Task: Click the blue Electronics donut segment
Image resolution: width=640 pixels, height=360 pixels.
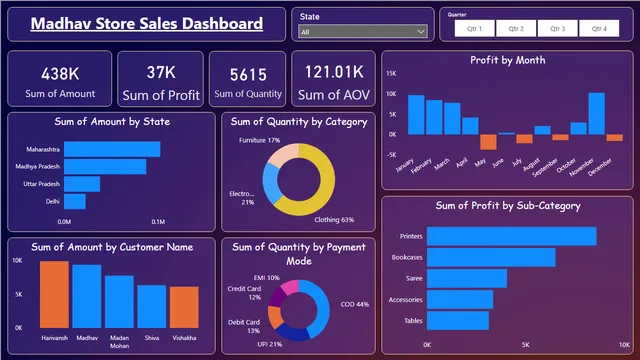Action: point(270,182)
